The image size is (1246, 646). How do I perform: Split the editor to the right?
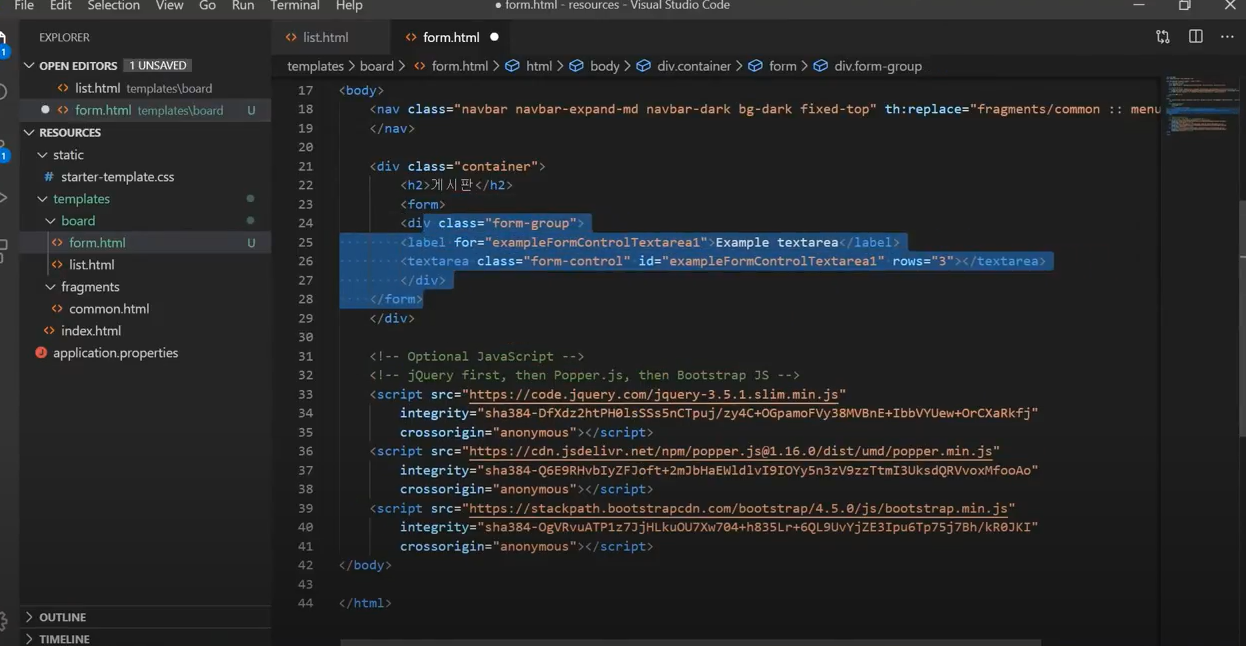click(1195, 37)
